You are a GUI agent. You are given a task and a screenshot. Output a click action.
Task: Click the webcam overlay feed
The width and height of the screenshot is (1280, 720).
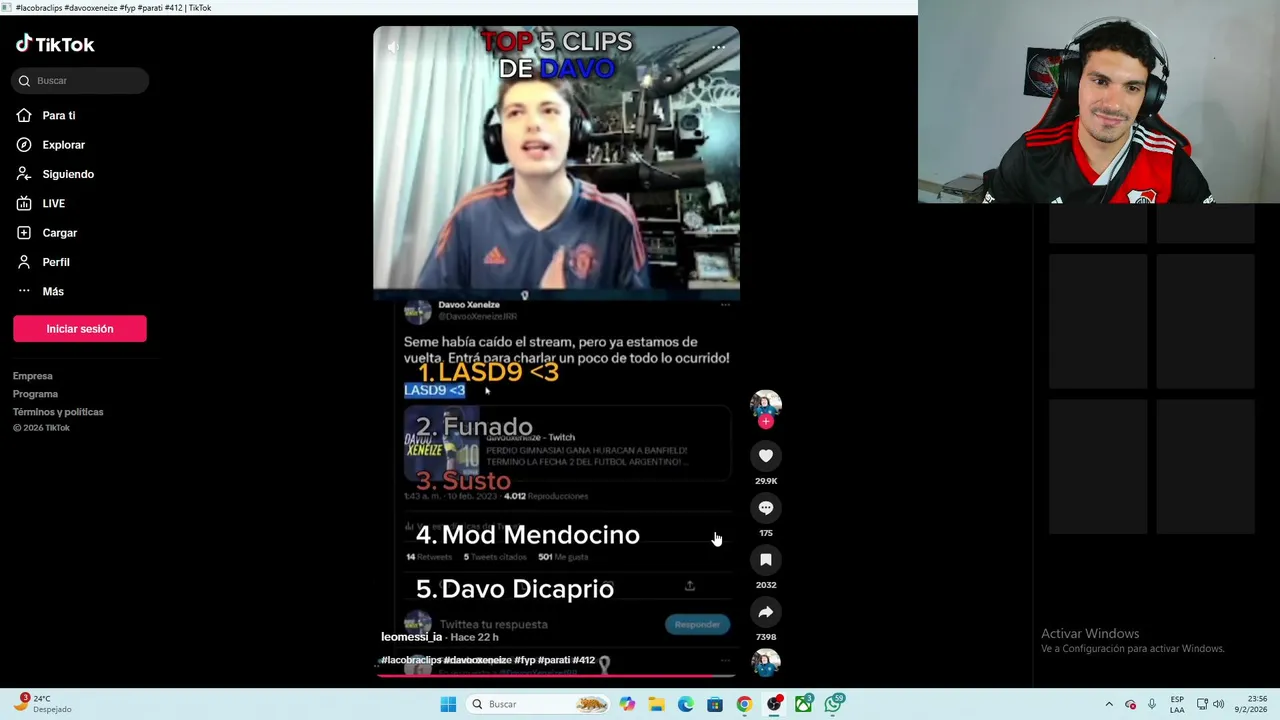[x=1099, y=102]
